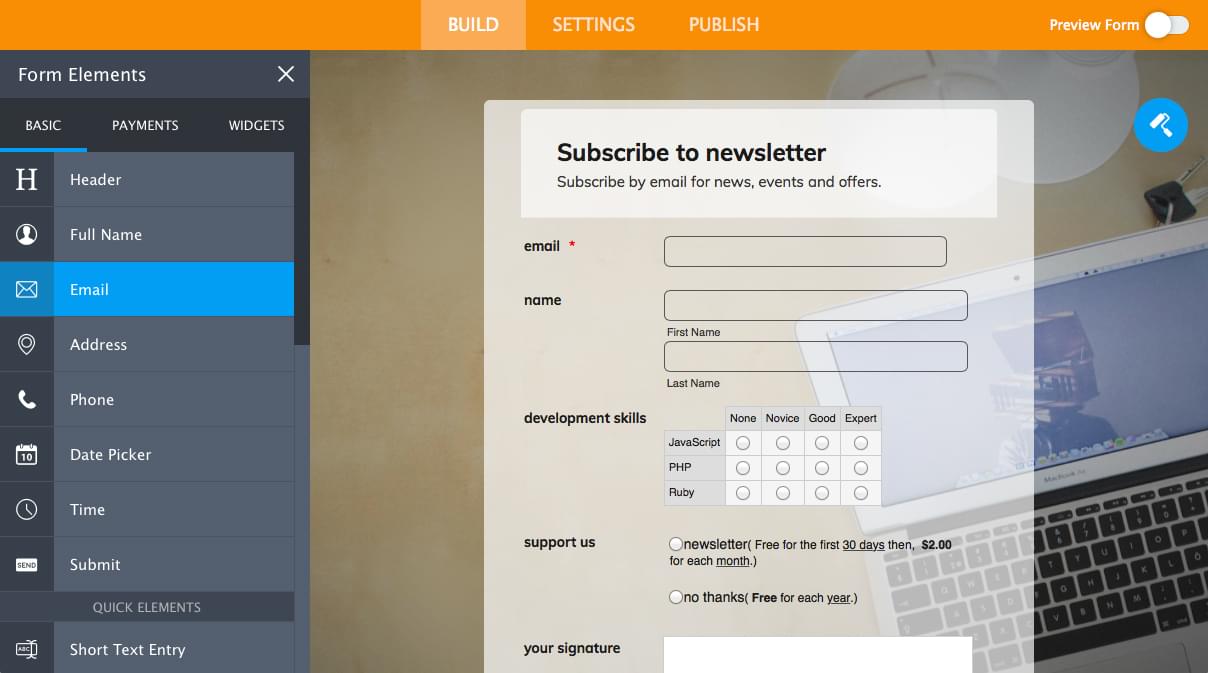The width and height of the screenshot is (1208, 673).
Task: Click the First Name text box
Action: point(815,305)
